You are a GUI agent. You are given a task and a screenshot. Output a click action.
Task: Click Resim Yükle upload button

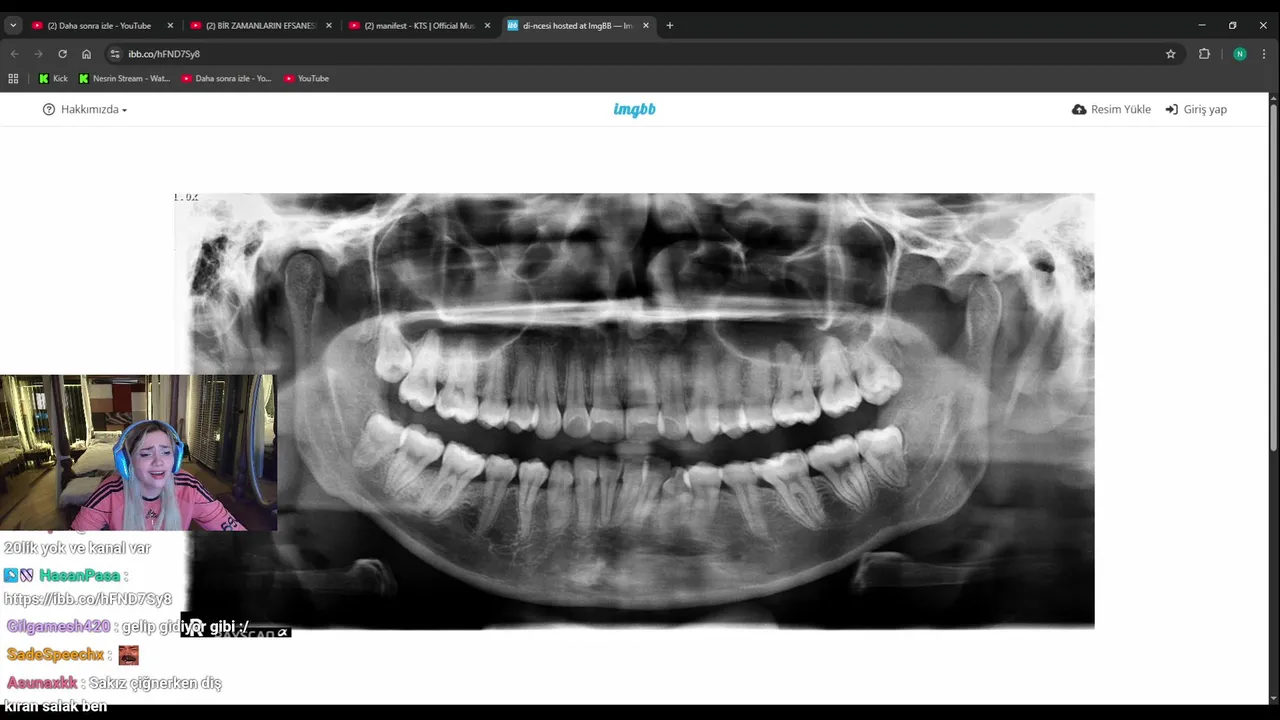pyautogui.click(x=1111, y=109)
